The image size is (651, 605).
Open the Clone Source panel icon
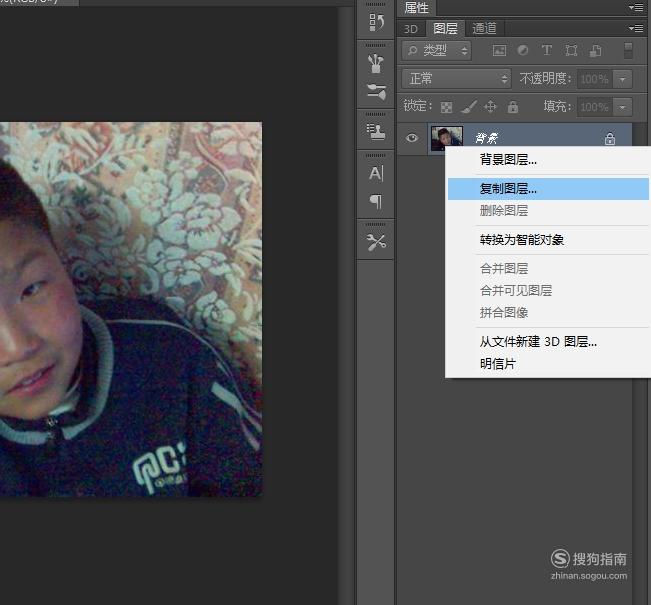pyautogui.click(x=376, y=131)
